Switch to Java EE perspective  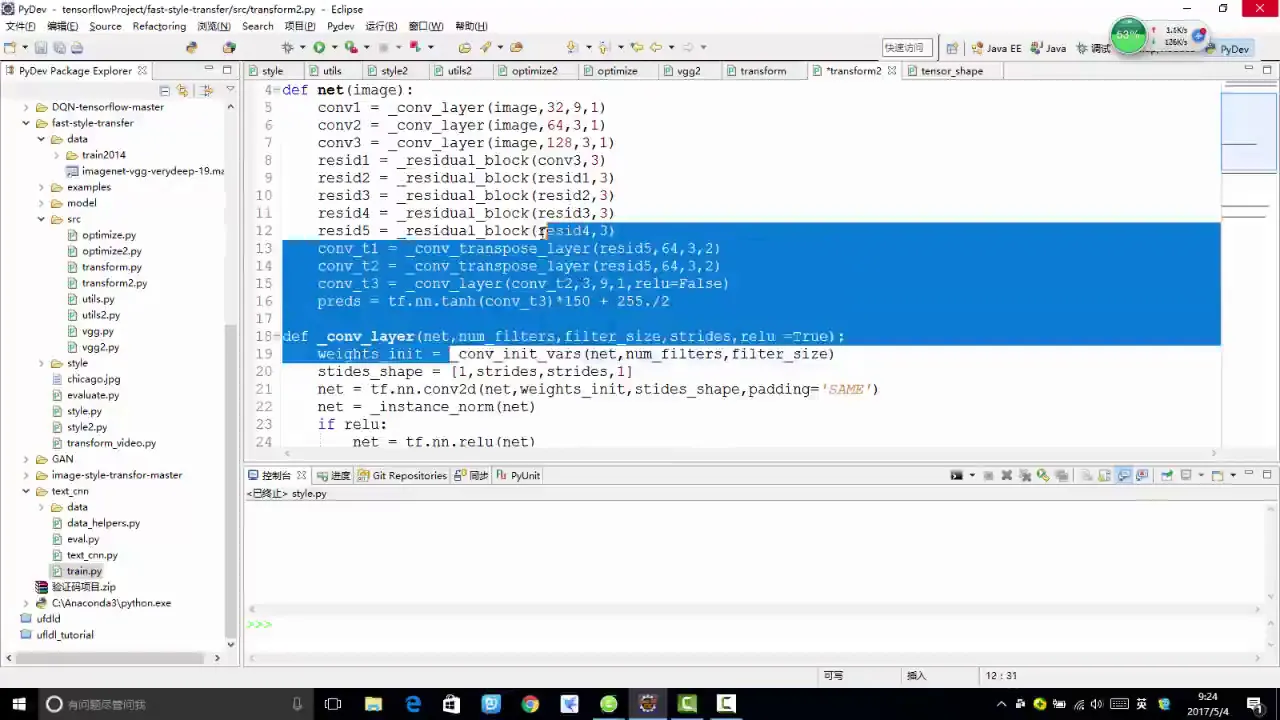[x=997, y=48]
